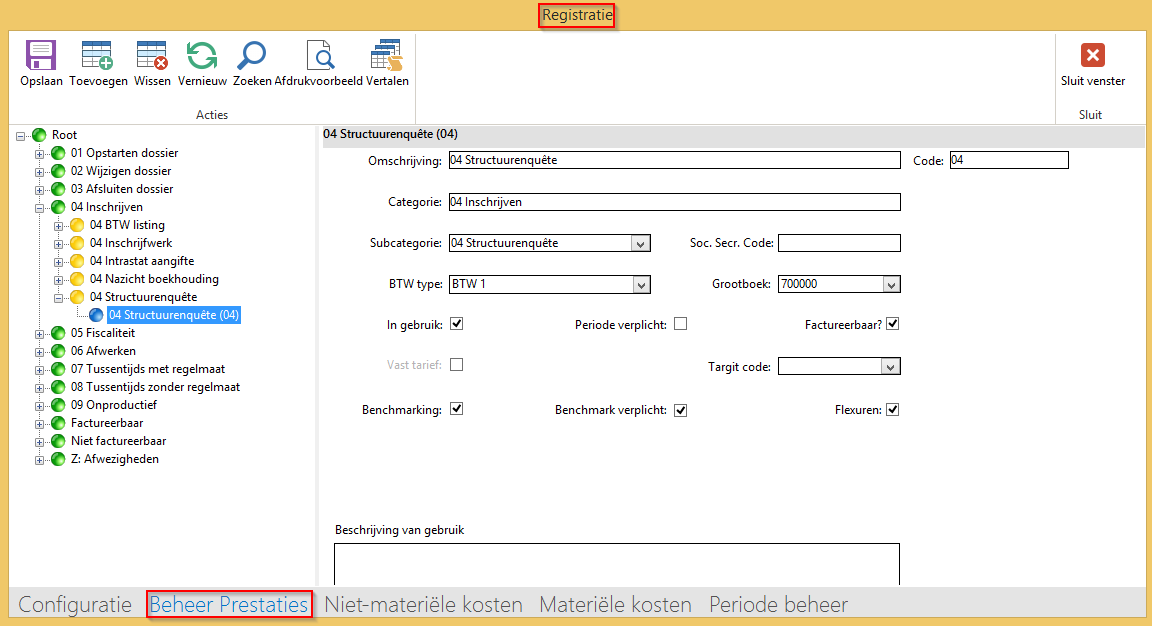Screen dimensions: 1152x626
Task: Click the Opslaan save icon
Action: pos(41,56)
